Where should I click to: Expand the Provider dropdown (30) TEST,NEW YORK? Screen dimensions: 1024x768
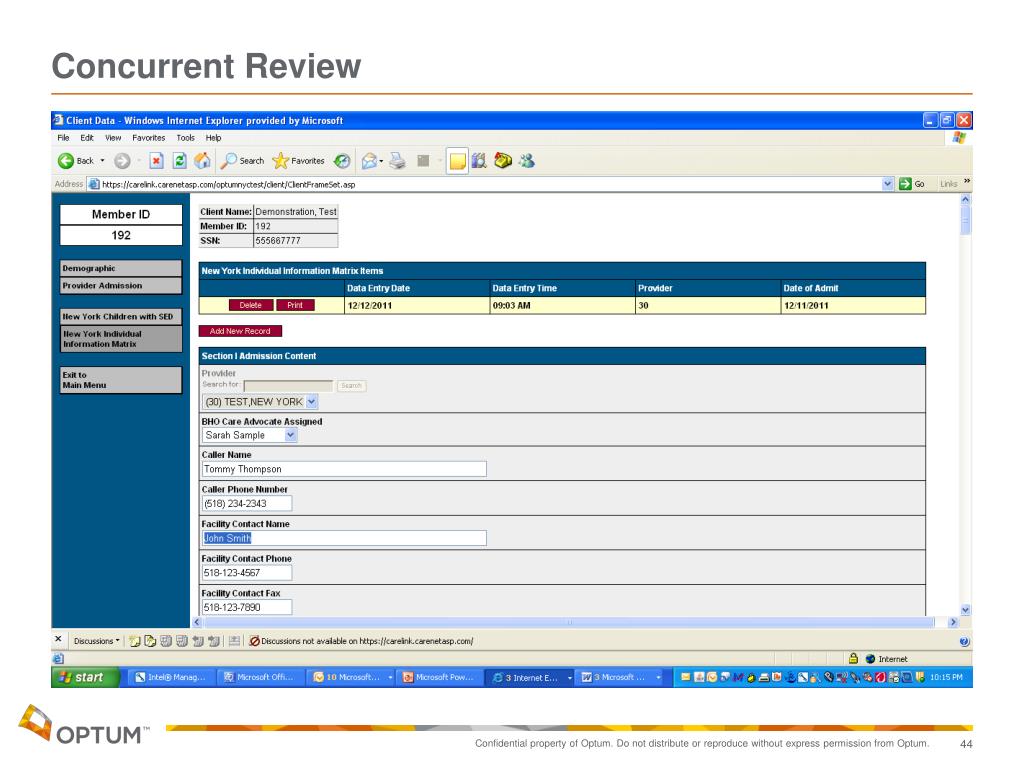click(311, 402)
